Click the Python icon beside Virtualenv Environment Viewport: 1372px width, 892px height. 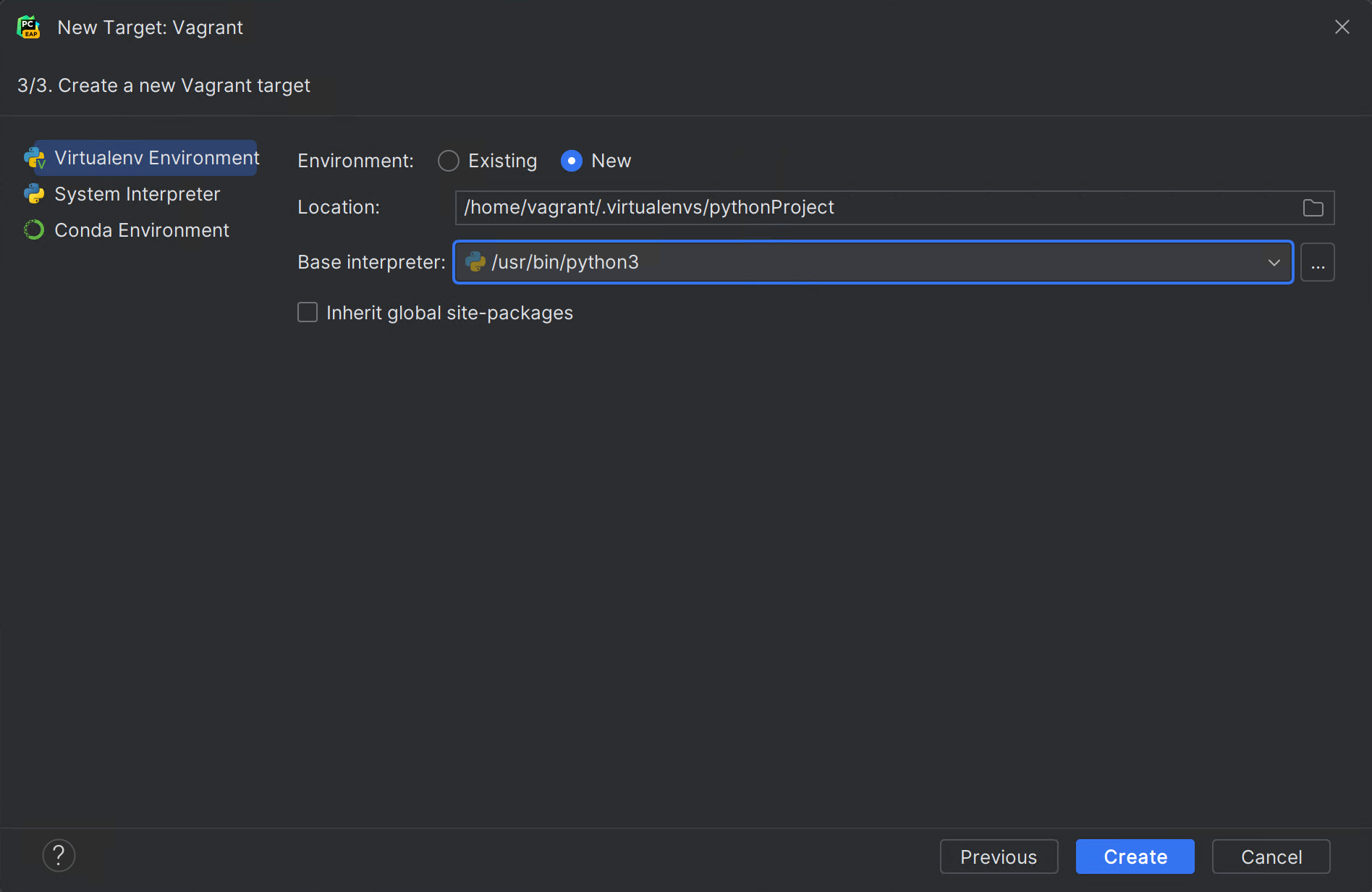[35, 158]
